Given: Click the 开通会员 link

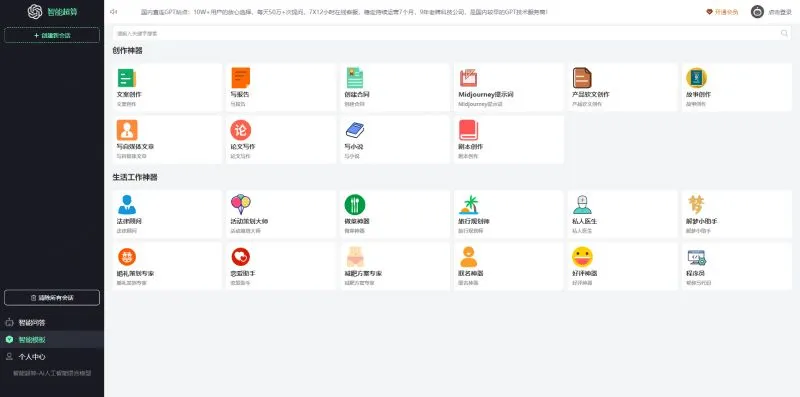Looking at the screenshot, I should tap(722, 12).
